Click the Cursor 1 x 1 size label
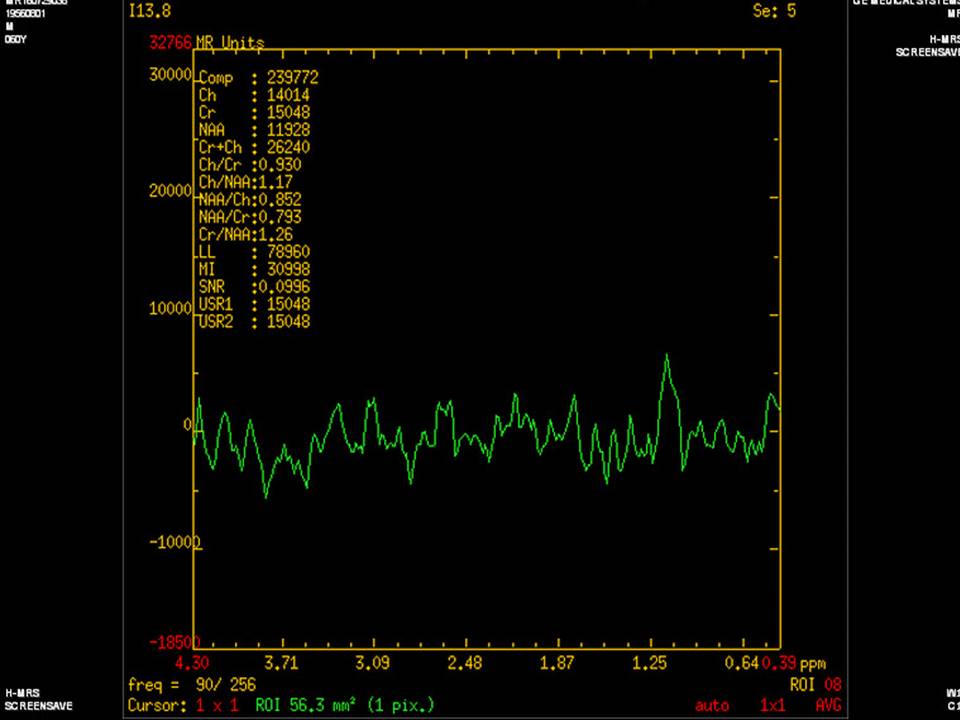 click(183, 705)
